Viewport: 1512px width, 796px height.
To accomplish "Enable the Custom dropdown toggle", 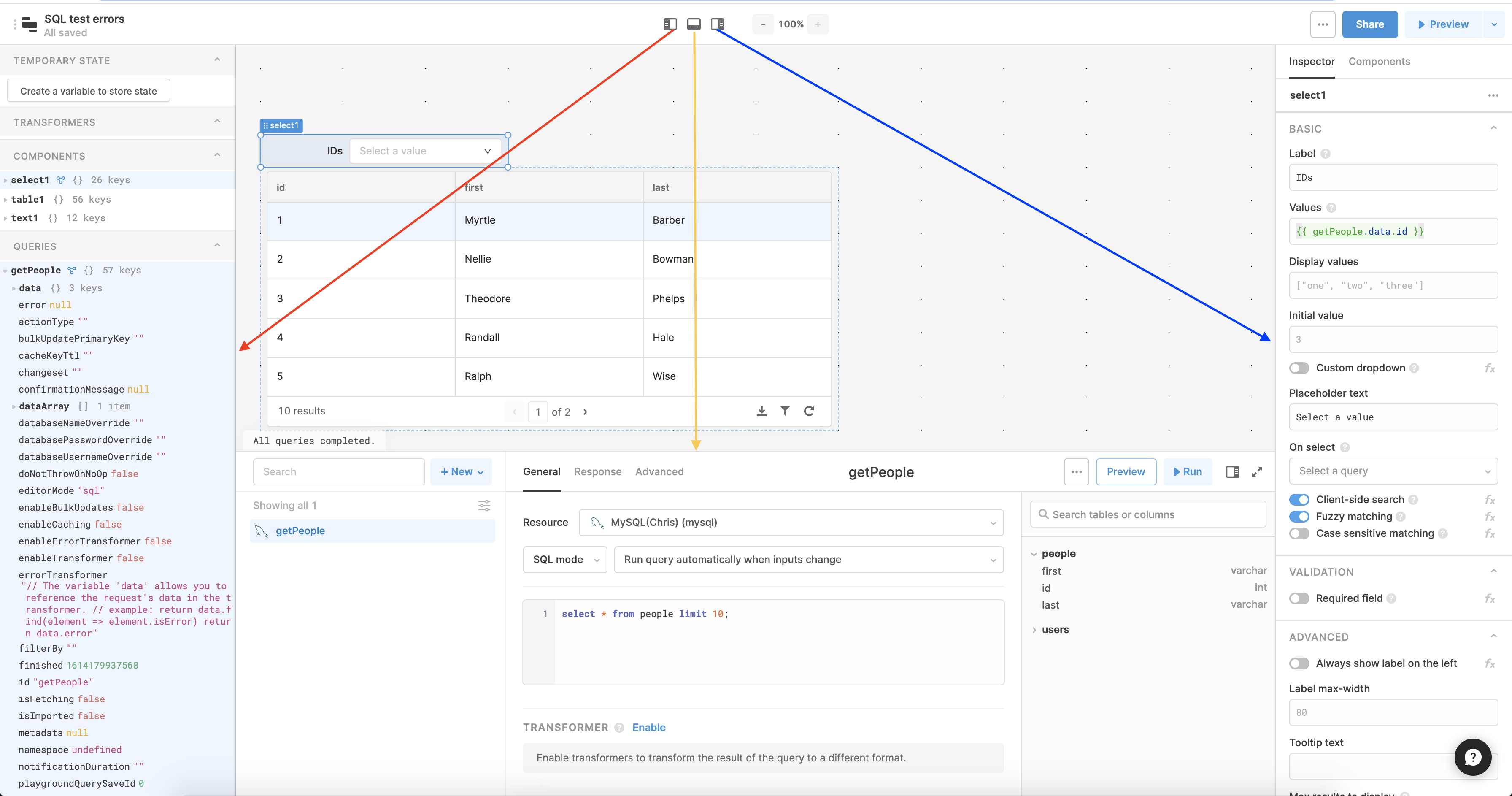I will click(1299, 368).
